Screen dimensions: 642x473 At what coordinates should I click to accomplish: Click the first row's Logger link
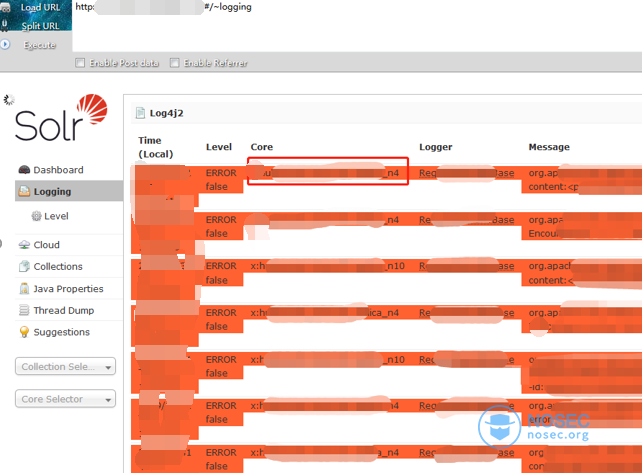466,173
